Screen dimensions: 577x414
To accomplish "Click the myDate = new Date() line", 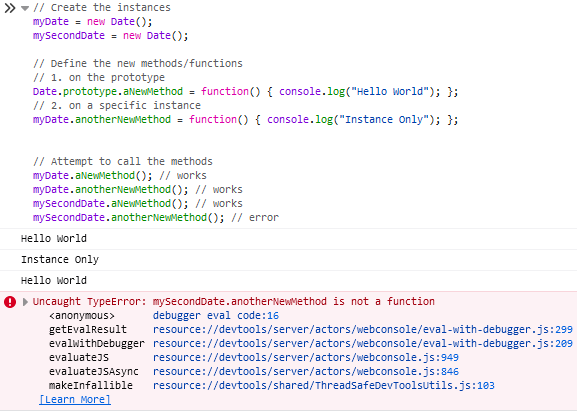I will pos(92,21).
